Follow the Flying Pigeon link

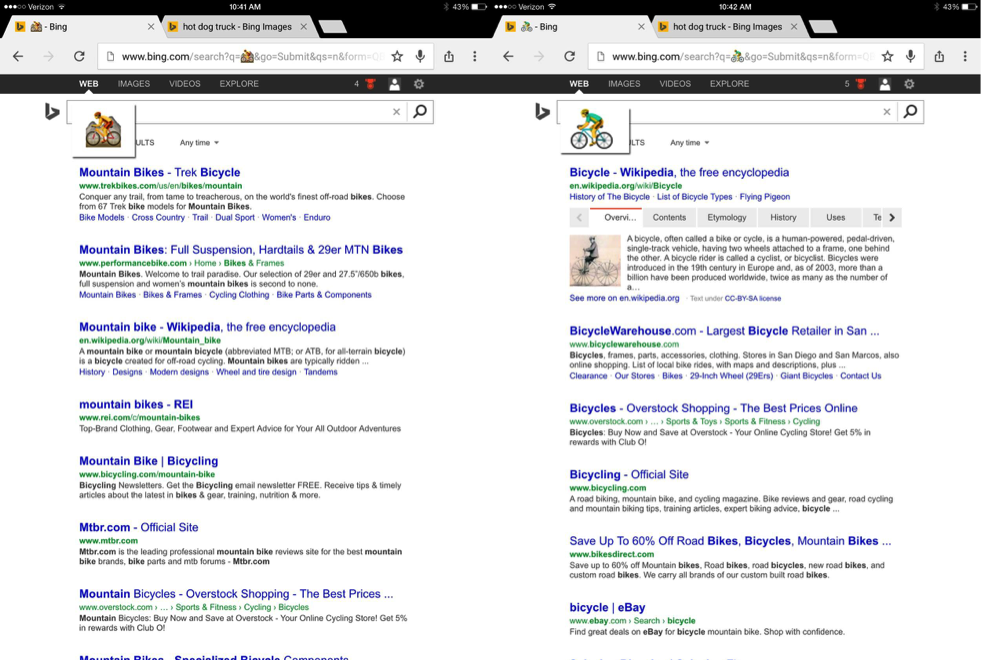click(x=765, y=197)
